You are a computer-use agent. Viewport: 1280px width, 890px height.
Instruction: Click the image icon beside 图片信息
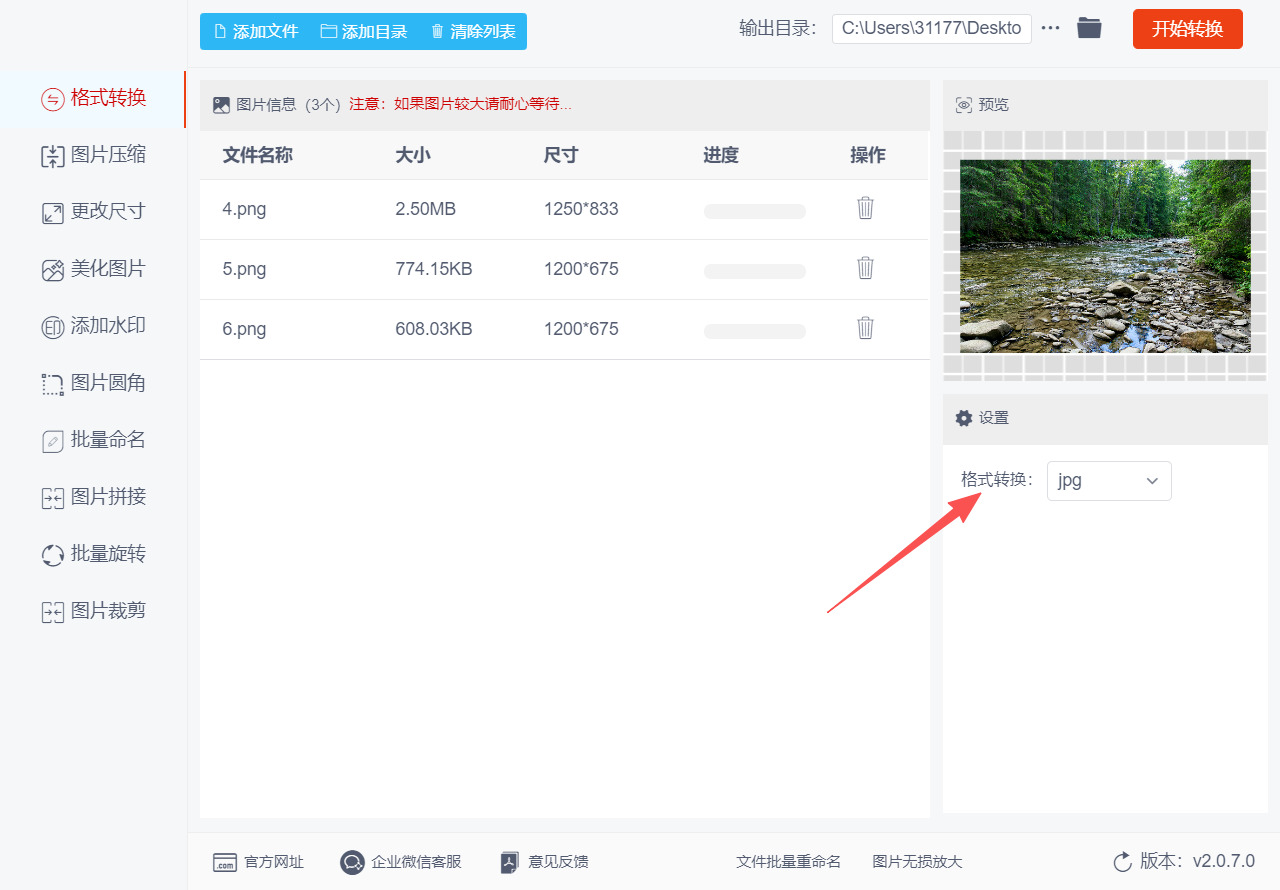coord(222,104)
